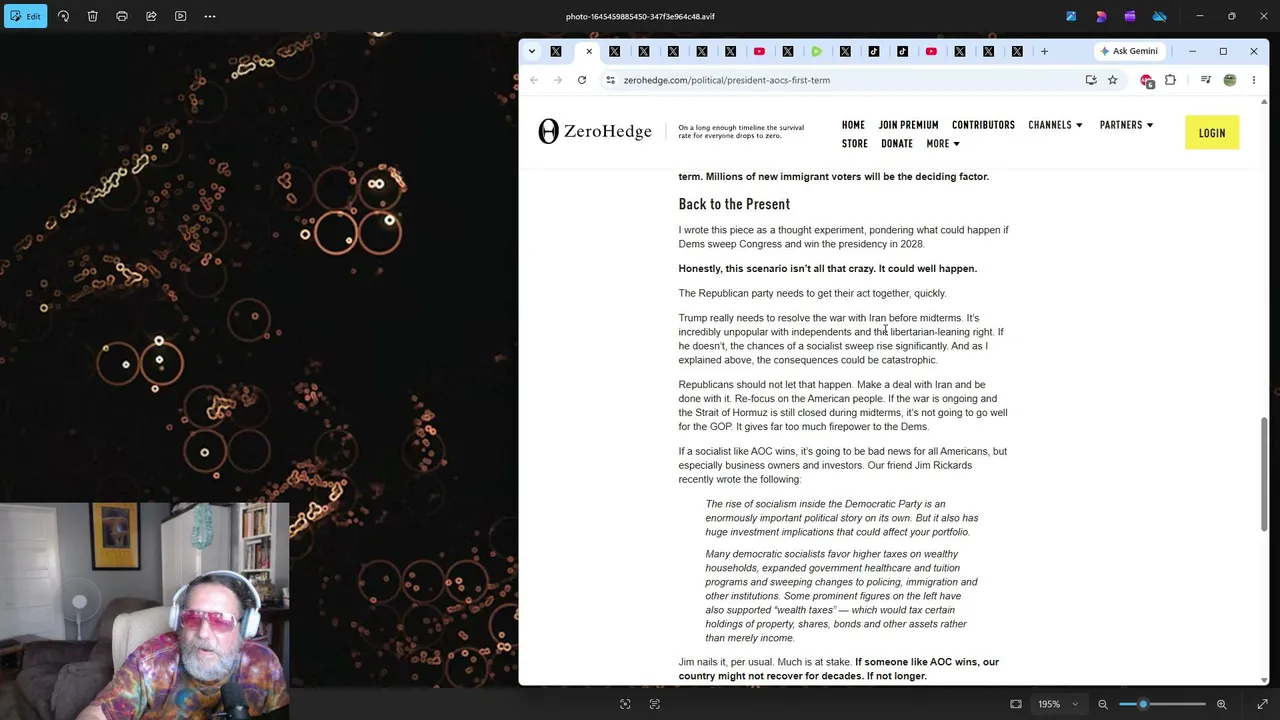Click the yellow LOGIN button
This screenshot has width=1280, height=720.
click(x=1212, y=133)
